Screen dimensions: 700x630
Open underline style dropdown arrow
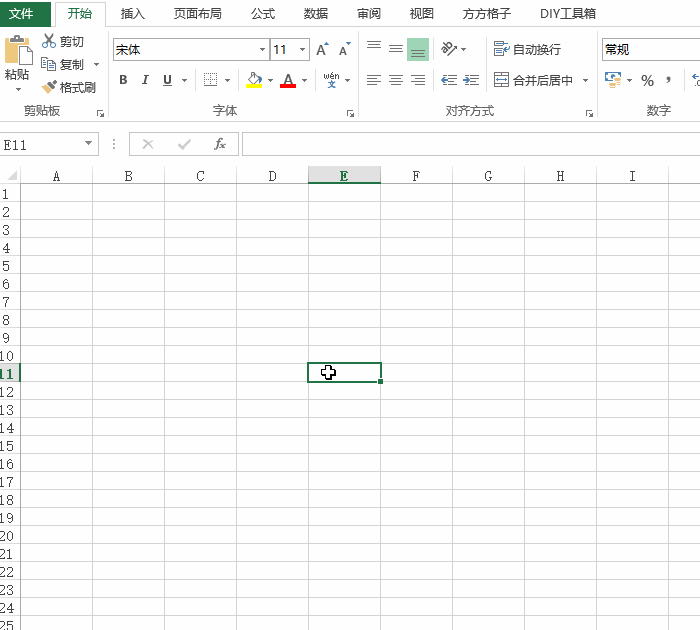[x=184, y=80]
